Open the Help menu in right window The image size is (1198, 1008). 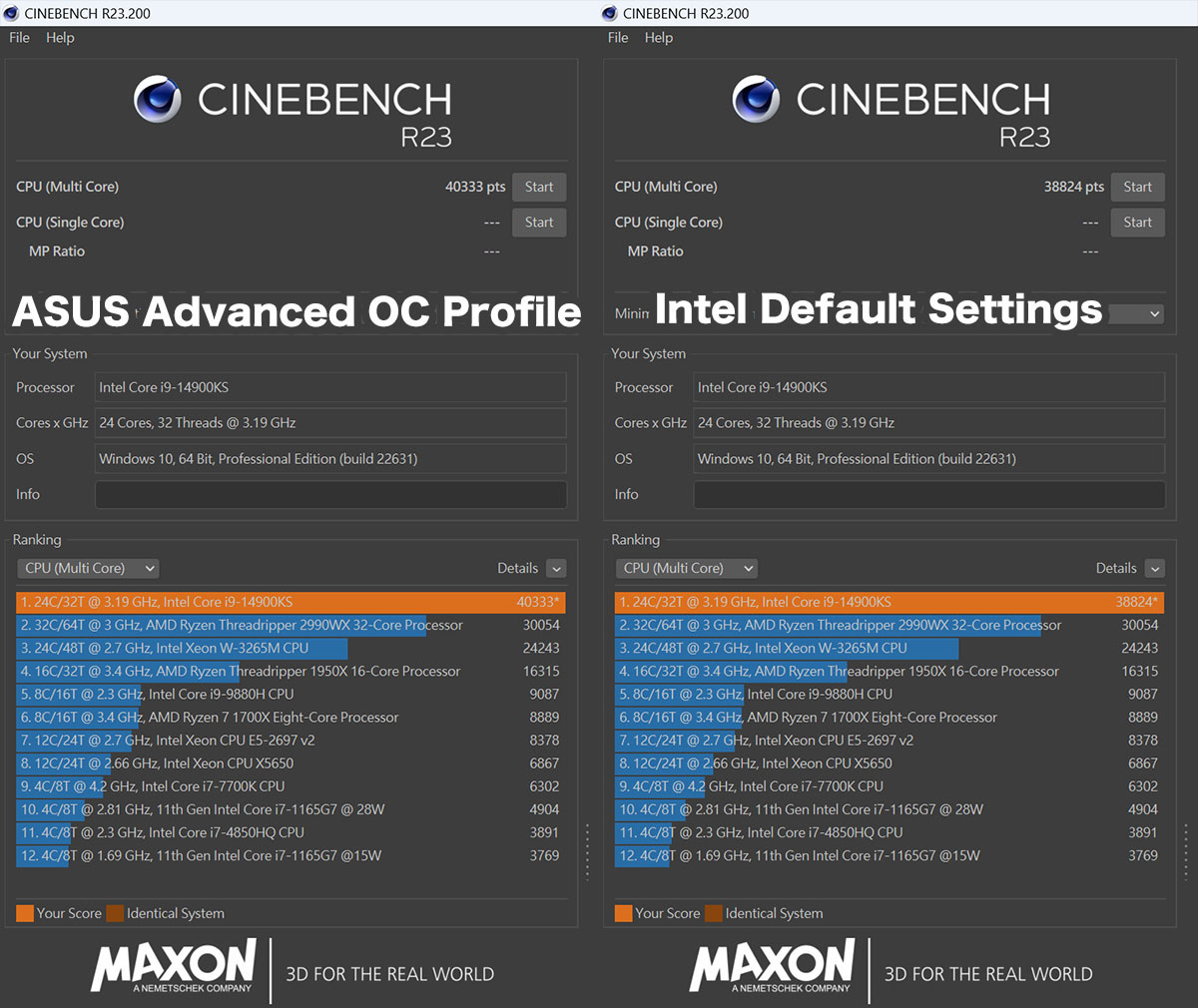(659, 37)
